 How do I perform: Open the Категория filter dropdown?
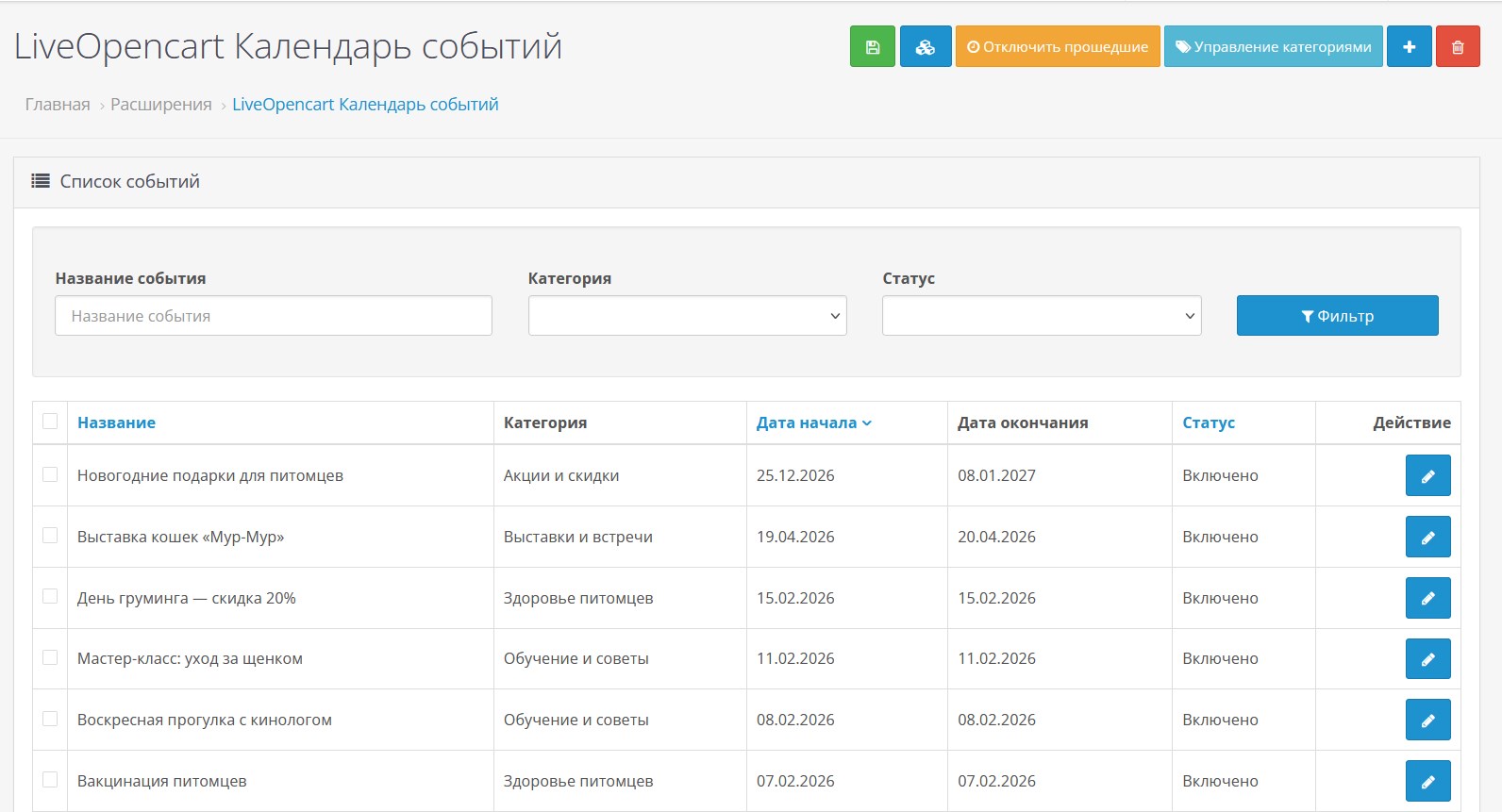click(x=687, y=316)
